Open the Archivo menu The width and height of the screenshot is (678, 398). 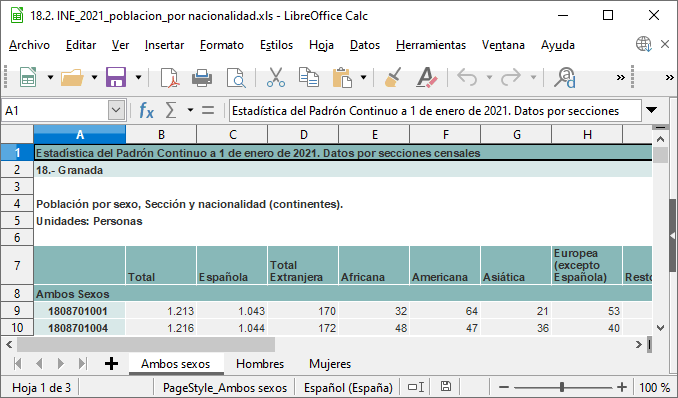(29, 45)
